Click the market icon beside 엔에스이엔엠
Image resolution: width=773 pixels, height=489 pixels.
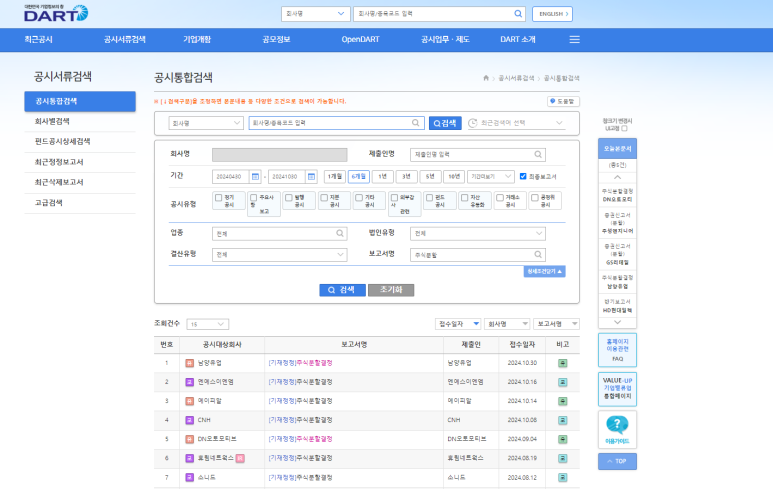coord(189,382)
